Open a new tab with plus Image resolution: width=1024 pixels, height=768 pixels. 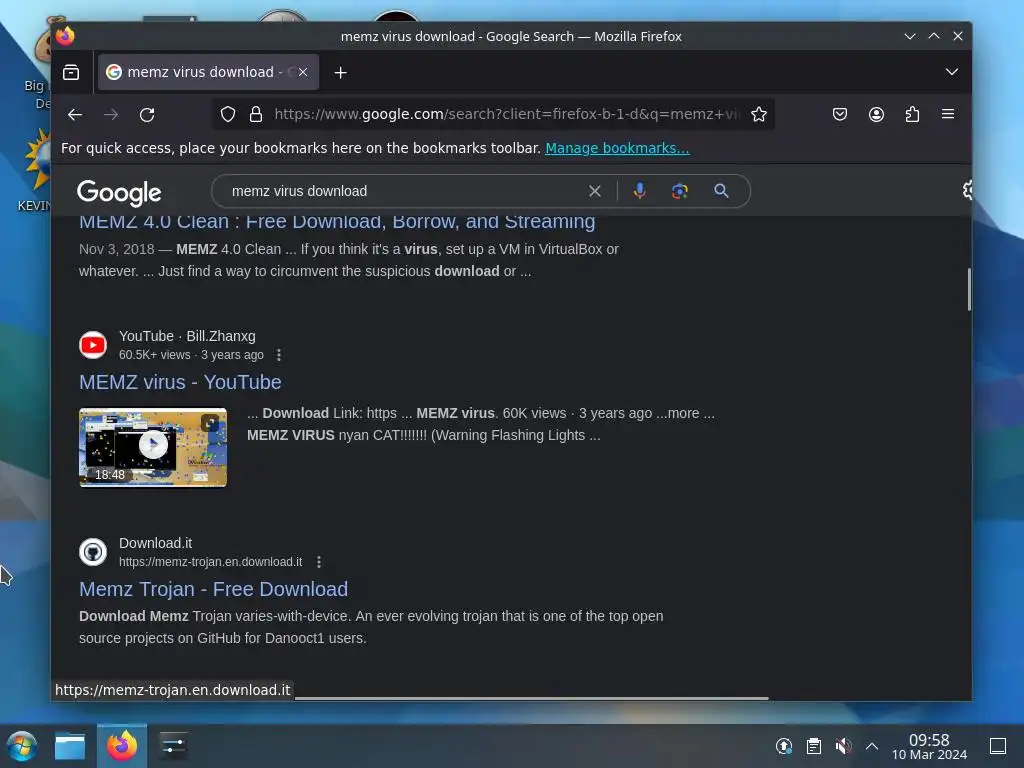[x=340, y=72]
